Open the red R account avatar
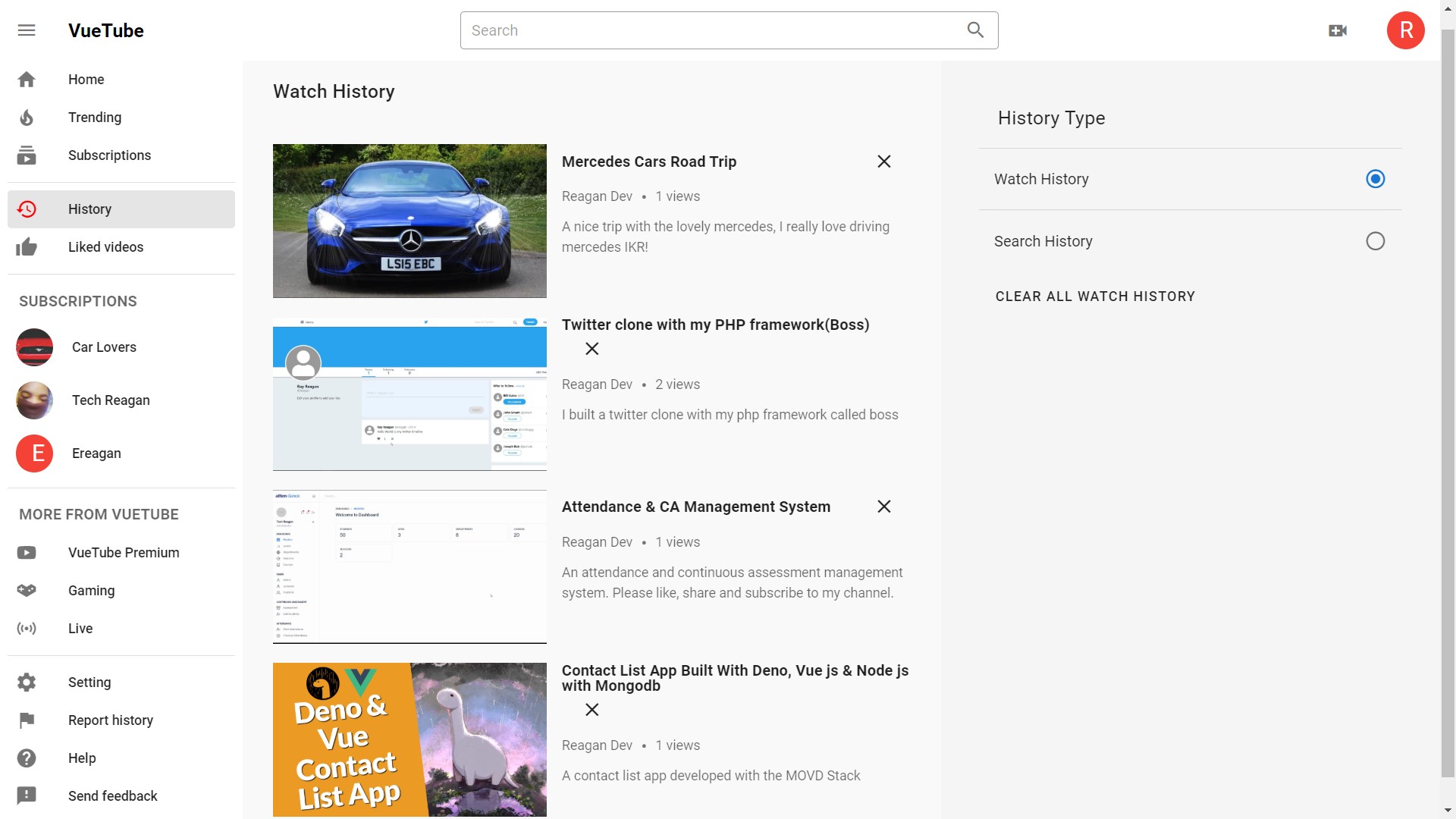1456x819 pixels. pyautogui.click(x=1405, y=30)
